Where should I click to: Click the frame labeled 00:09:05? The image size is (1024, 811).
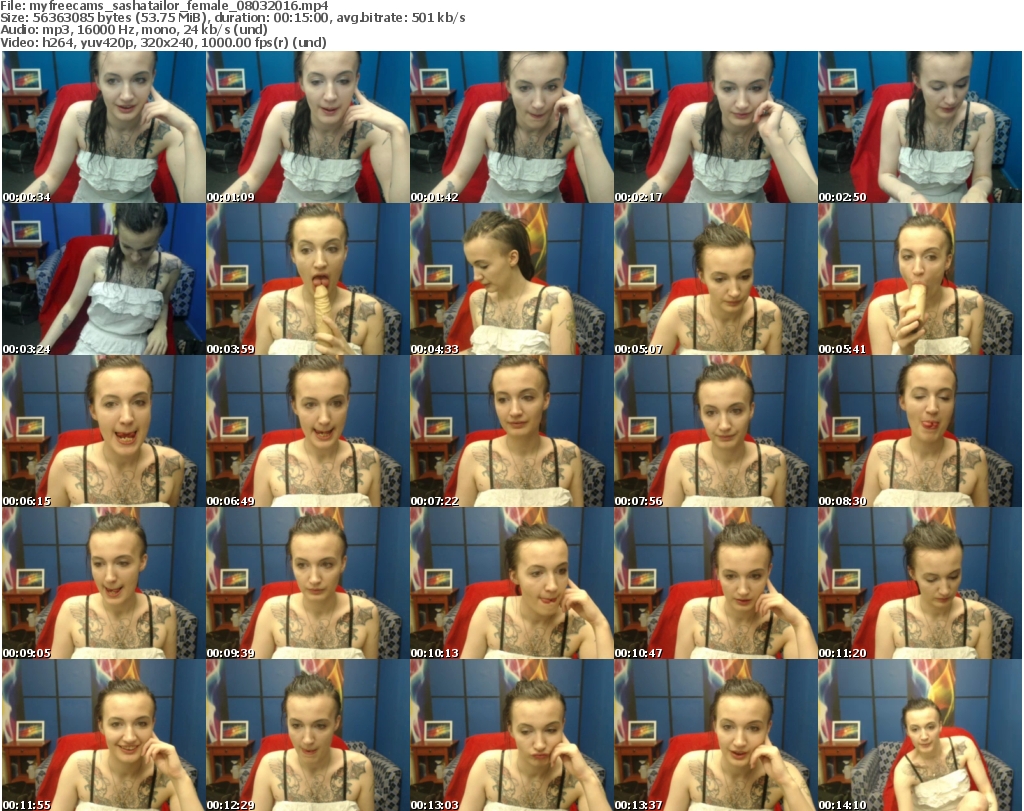click(x=103, y=584)
